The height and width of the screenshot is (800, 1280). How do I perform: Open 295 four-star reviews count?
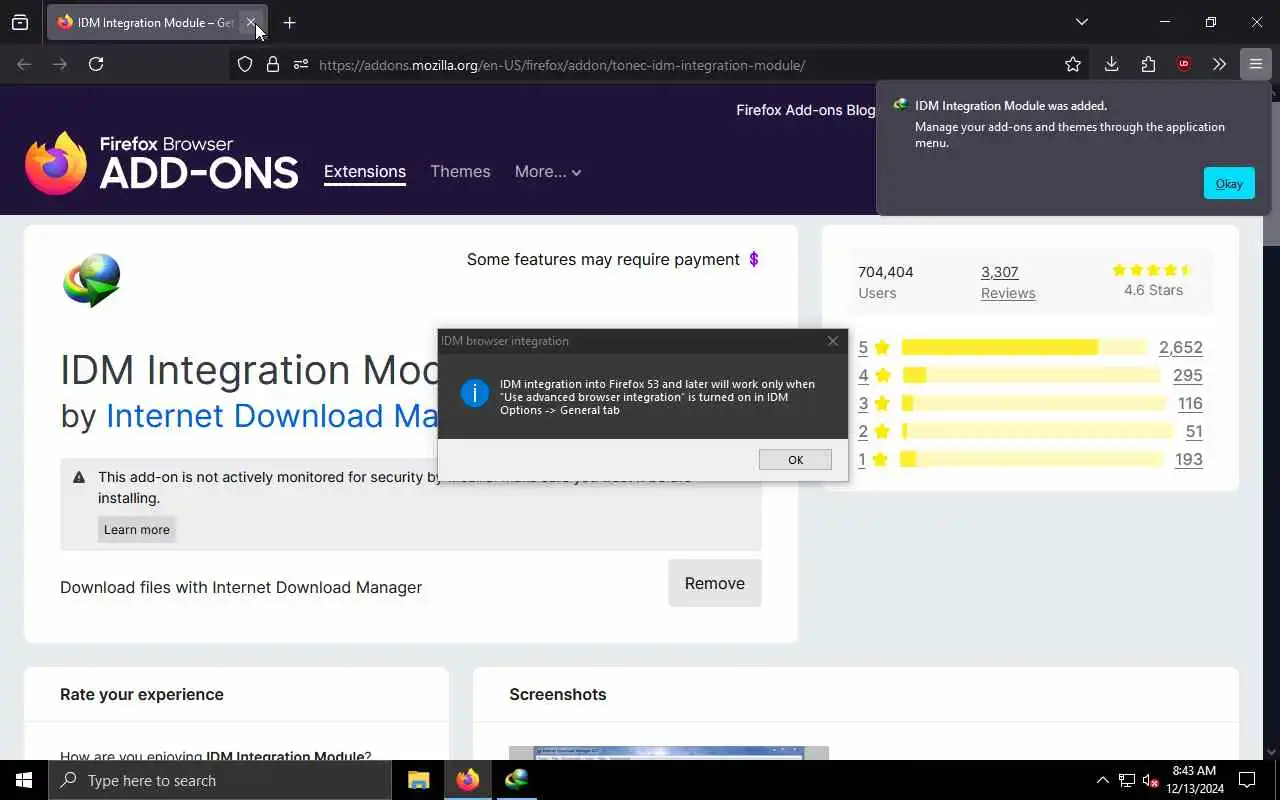pyautogui.click(x=1188, y=375)
